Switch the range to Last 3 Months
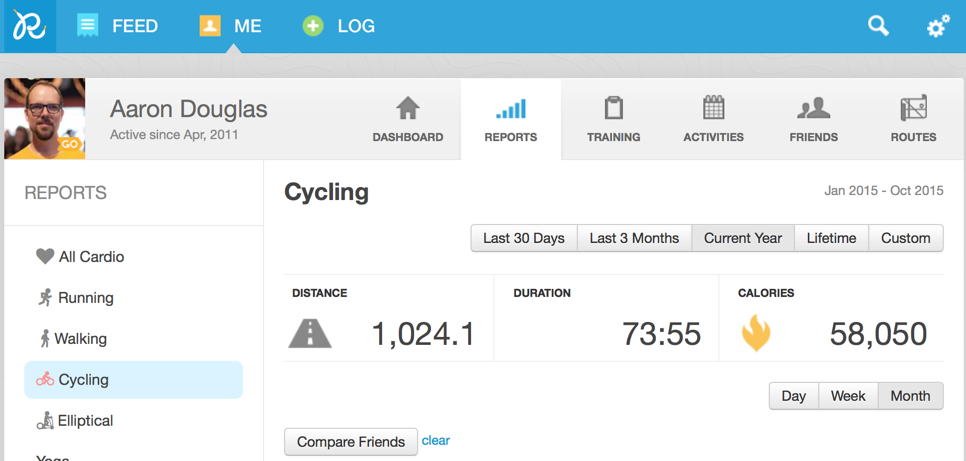This screenshot has width=966, height=461. (x=634, y=238)
